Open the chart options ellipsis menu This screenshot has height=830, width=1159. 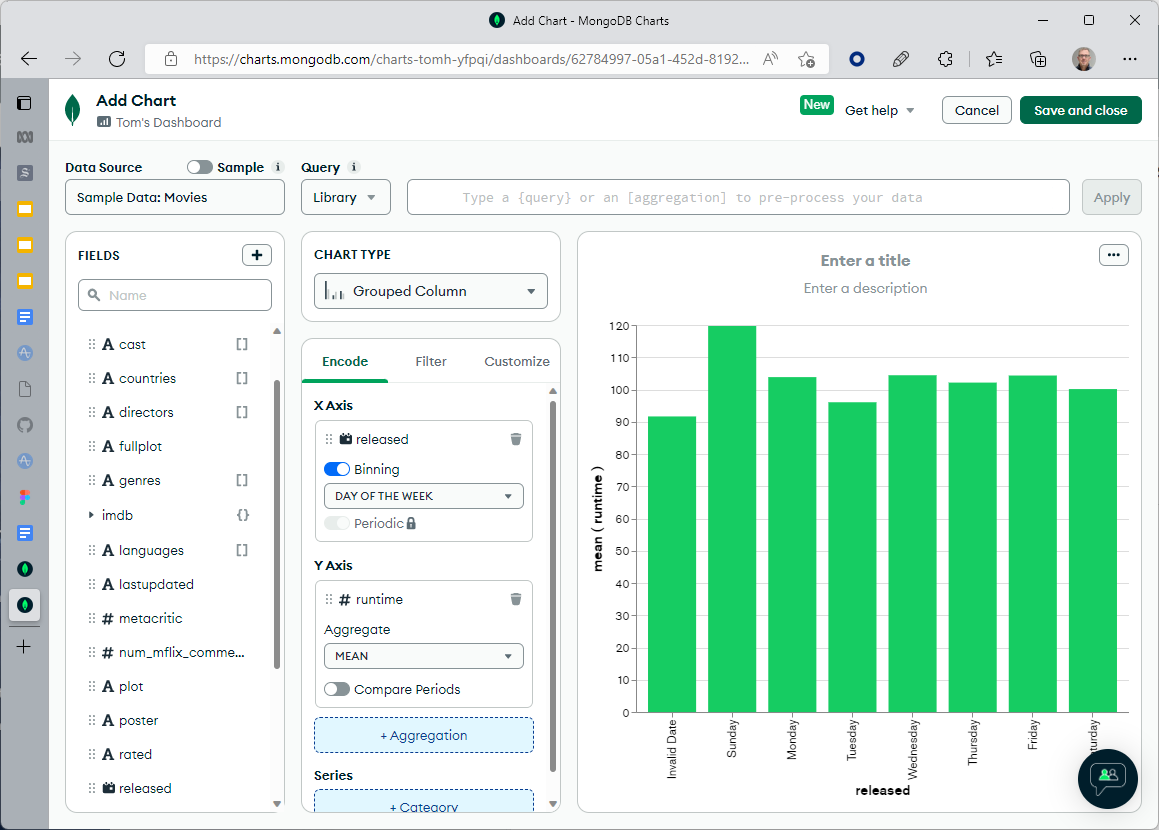pyautogui.click(x=1114, y=255)
